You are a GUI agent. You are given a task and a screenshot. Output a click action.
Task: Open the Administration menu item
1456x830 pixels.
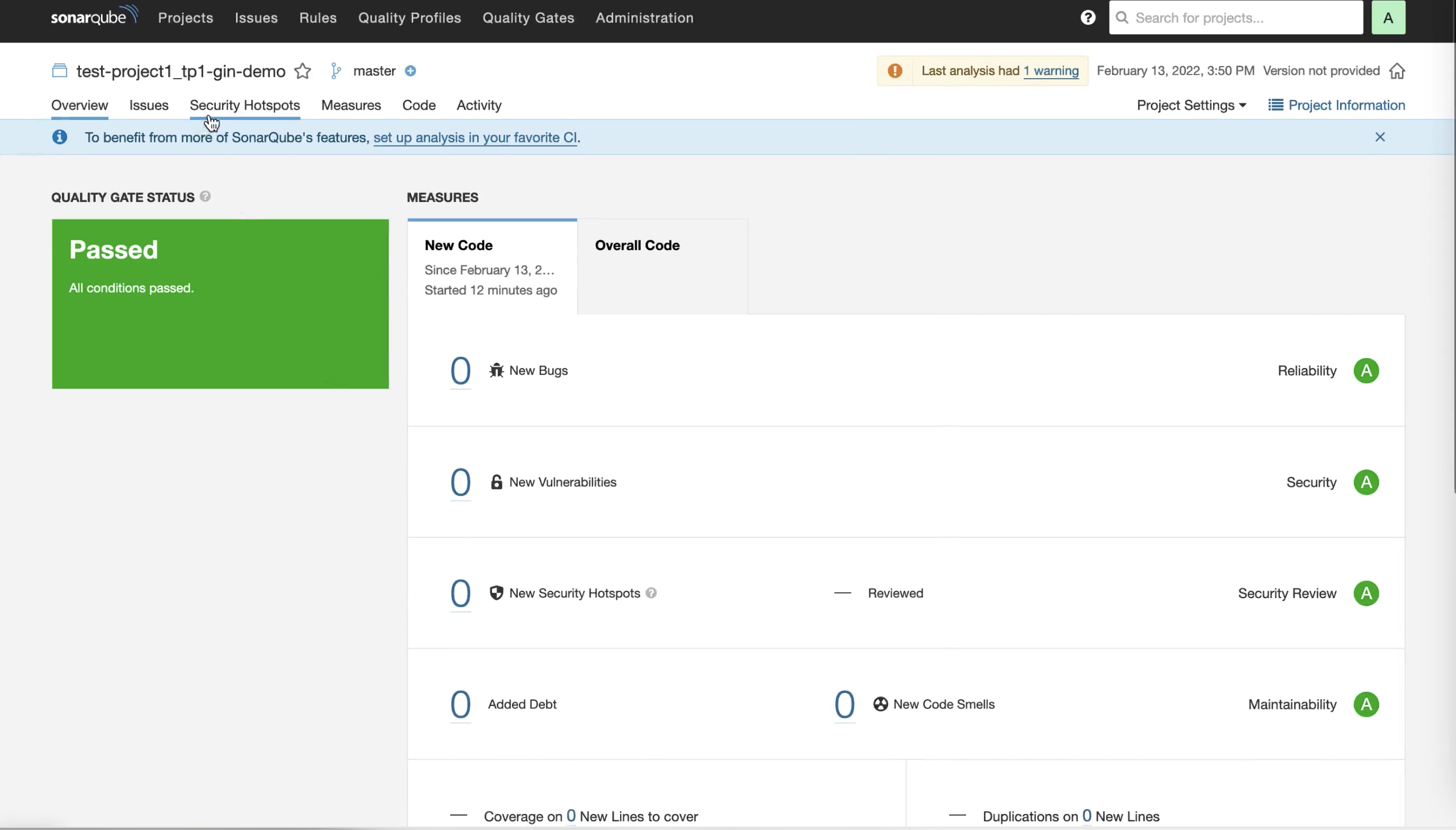point(644,17)
